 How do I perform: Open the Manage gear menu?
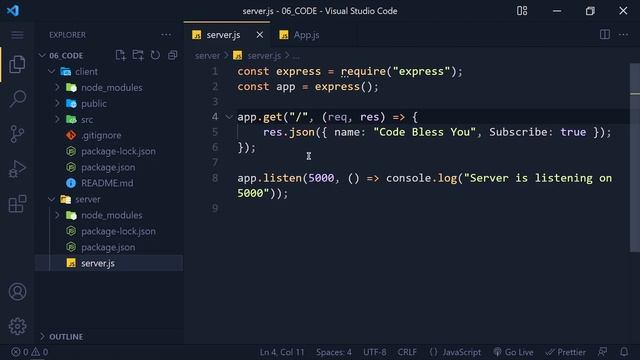(x=17, y=326)
